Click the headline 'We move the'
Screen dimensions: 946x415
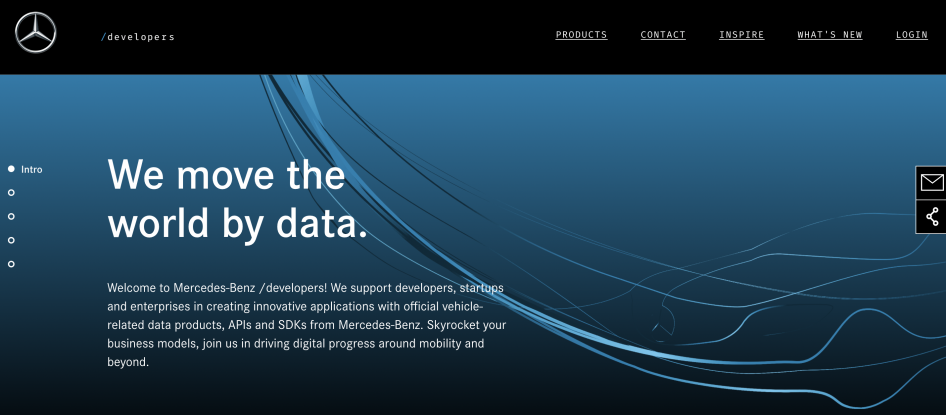[x=226, y=174]
